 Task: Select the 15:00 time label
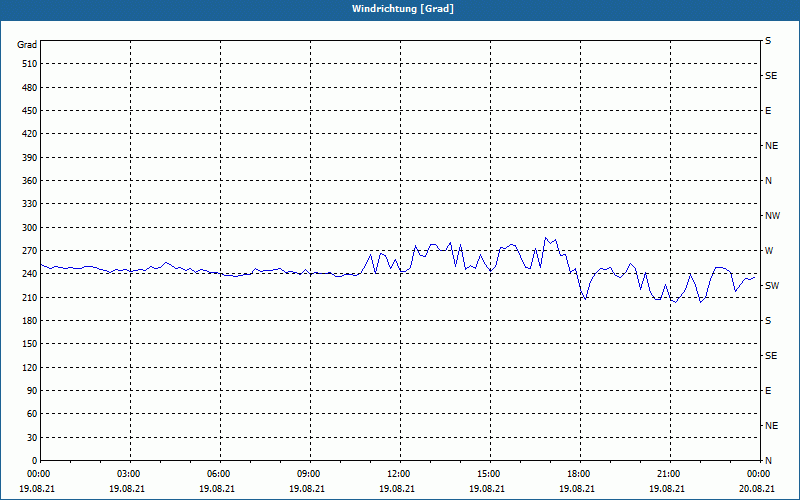click(487, 474)
